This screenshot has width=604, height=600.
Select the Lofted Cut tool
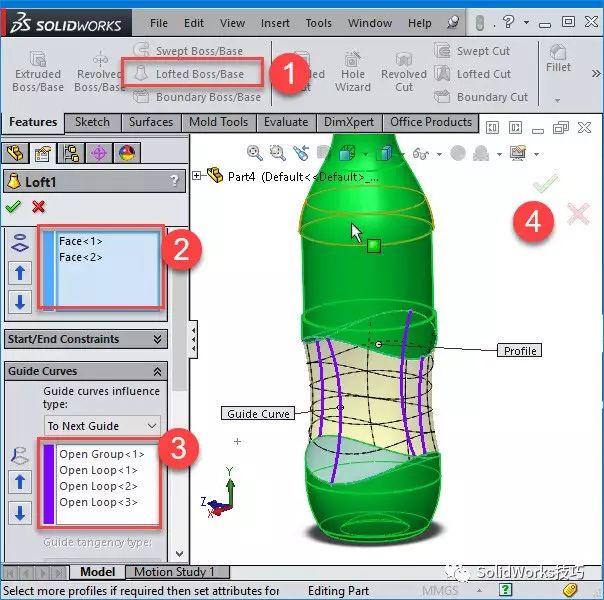click(x=472, y=74)
